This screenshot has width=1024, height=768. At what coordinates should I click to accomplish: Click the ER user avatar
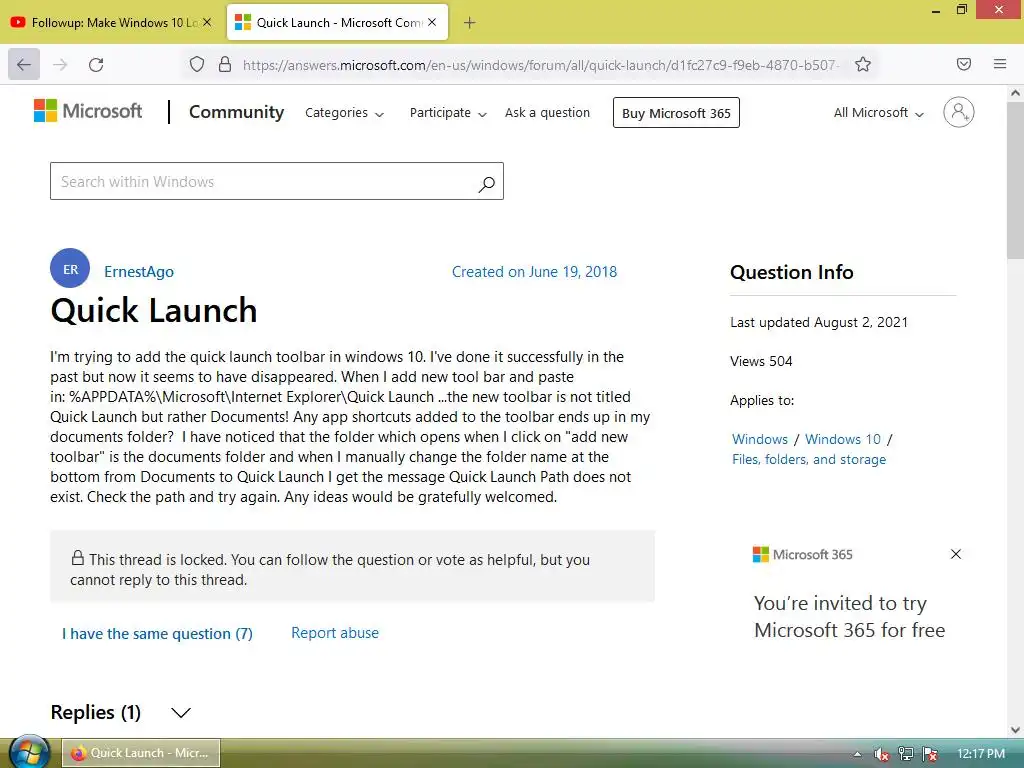point(70,268)
